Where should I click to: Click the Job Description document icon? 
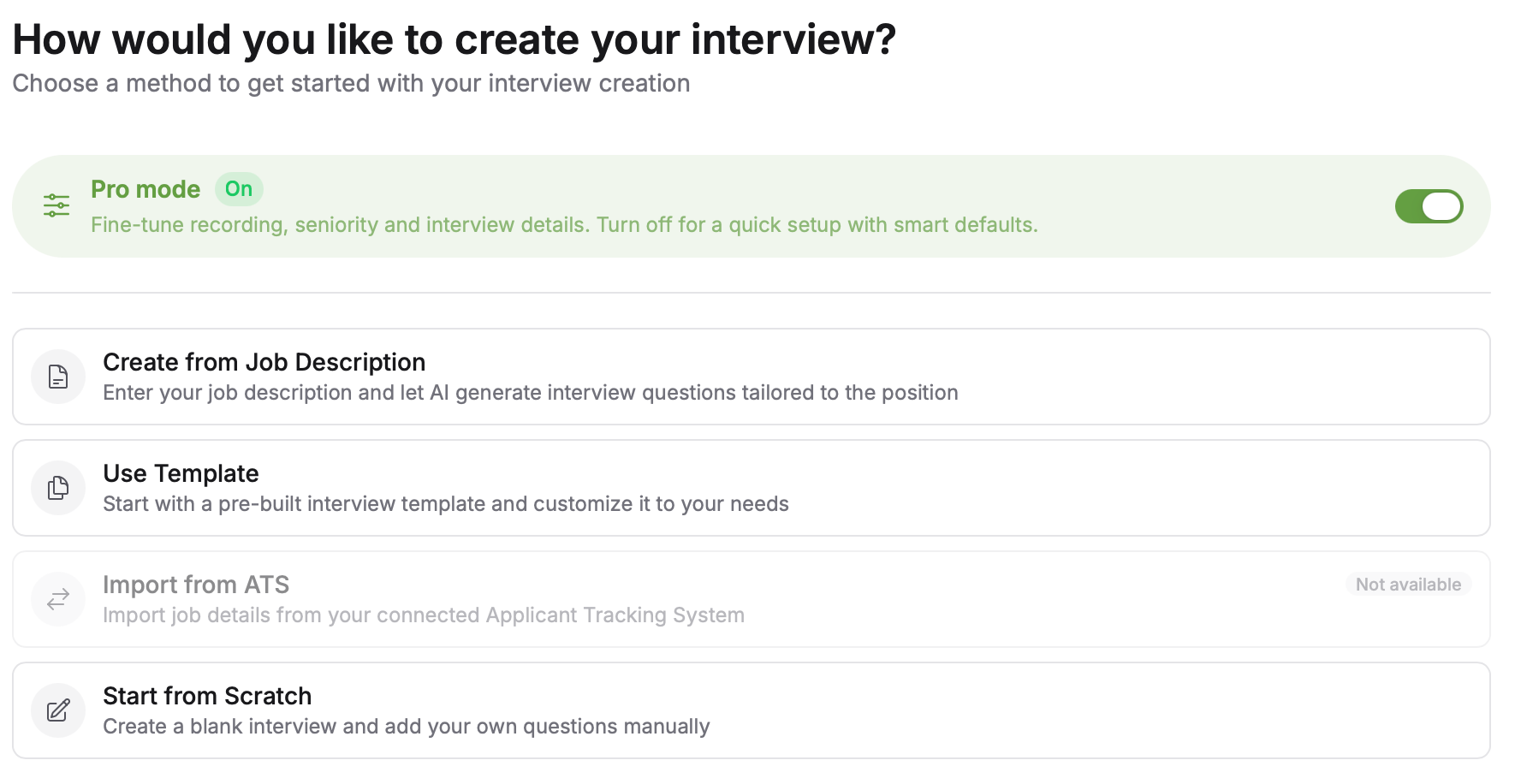click(x=58, y=377)
